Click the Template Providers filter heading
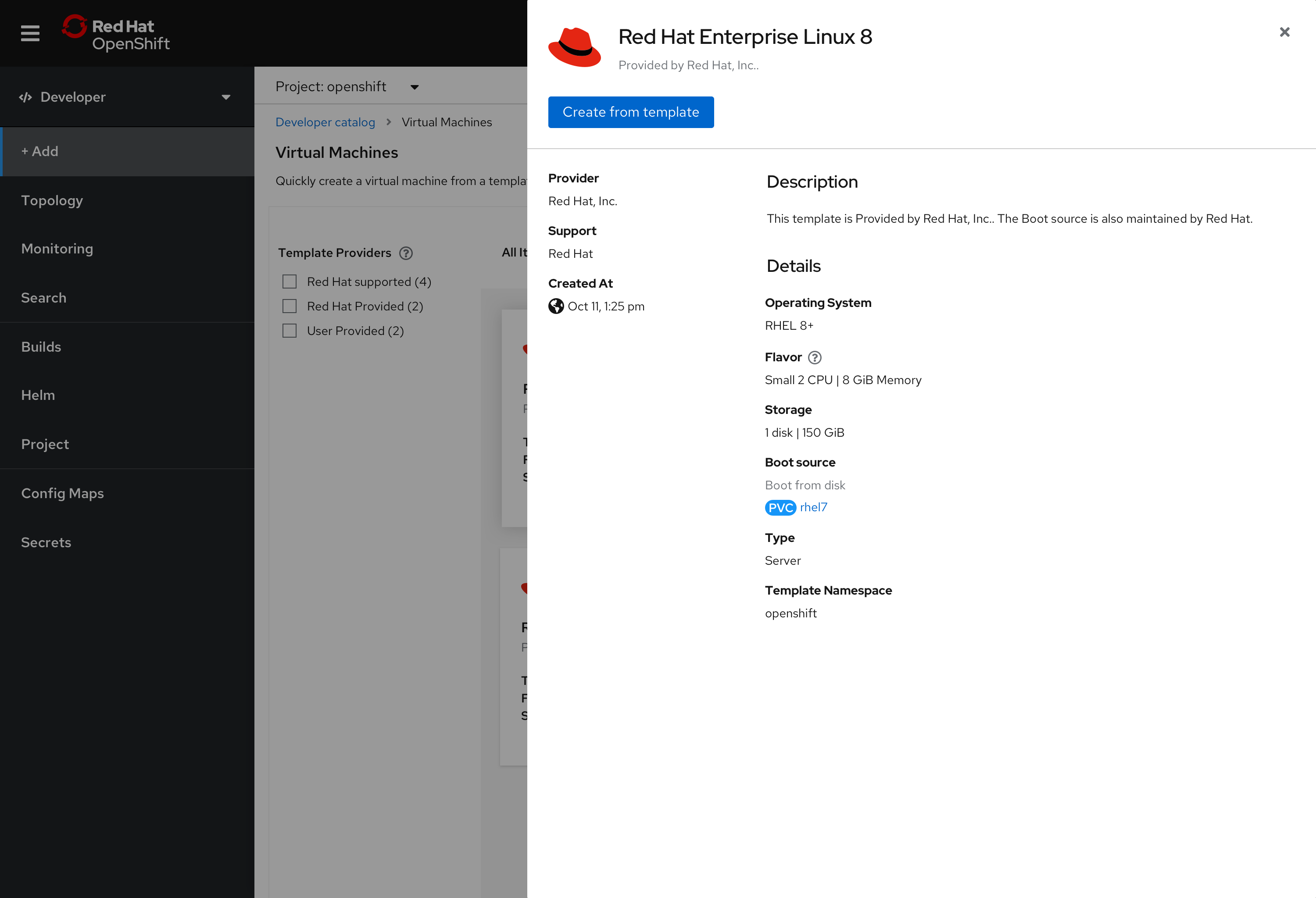Image resolution: width=1316 pixels, height=898 pixels. click(335, 253)
